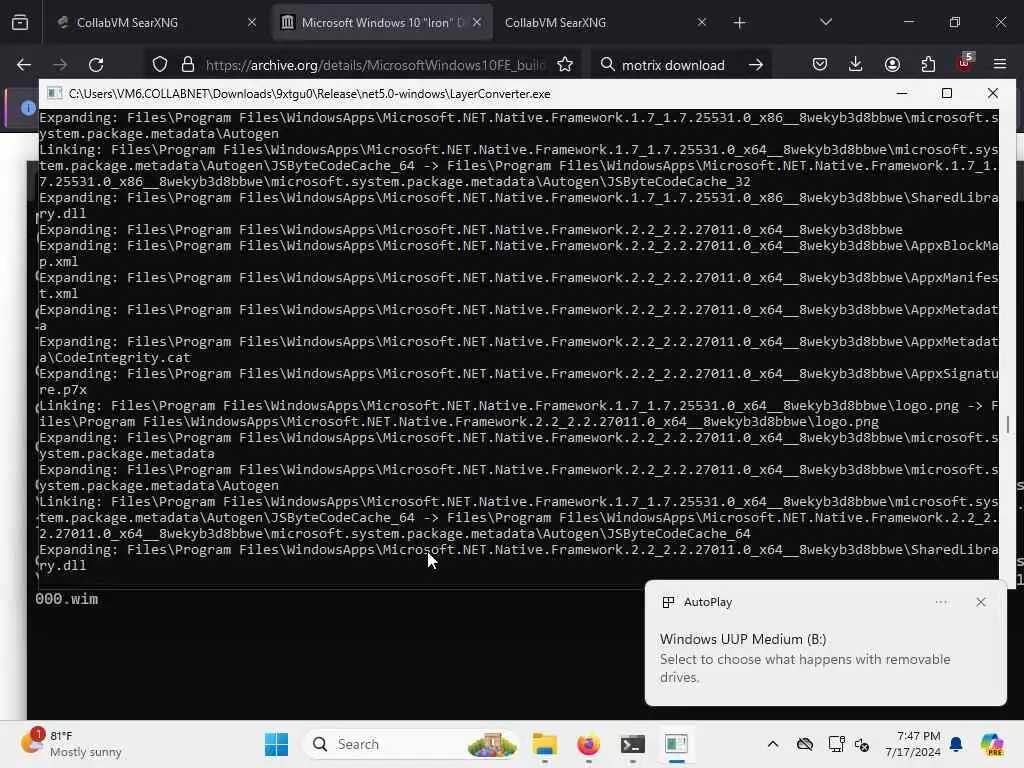The image size is (1024, 768).
Task: Open notification bell in taskbar
Action: coord(956,744)
